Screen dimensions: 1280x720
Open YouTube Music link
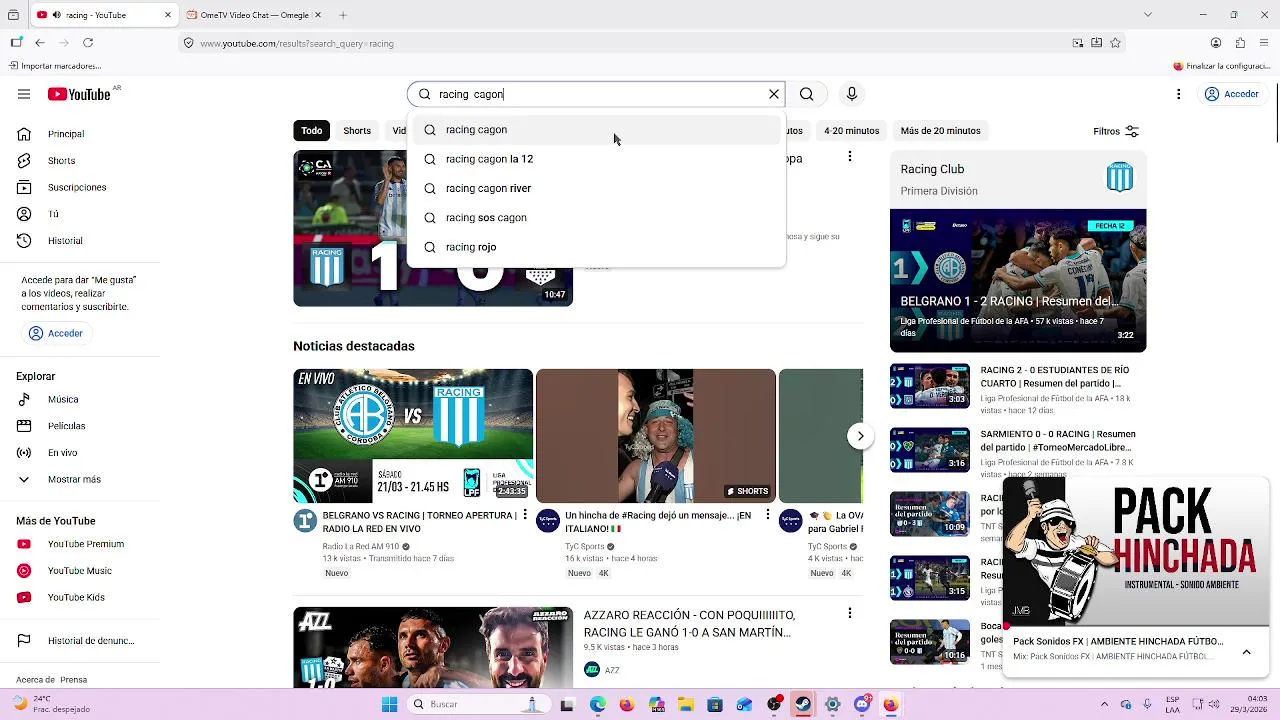(x=80, y=571)
